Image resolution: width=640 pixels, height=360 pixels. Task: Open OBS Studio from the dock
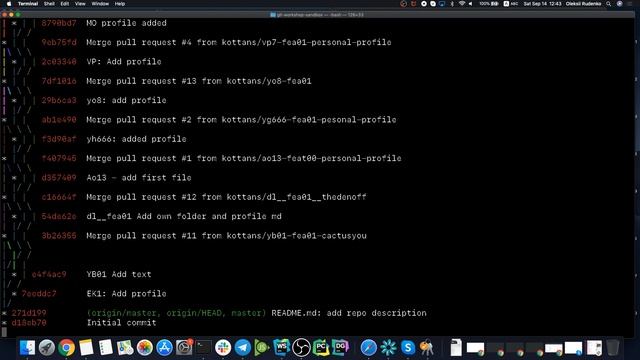pyautogui.click(x=301, y=348)
